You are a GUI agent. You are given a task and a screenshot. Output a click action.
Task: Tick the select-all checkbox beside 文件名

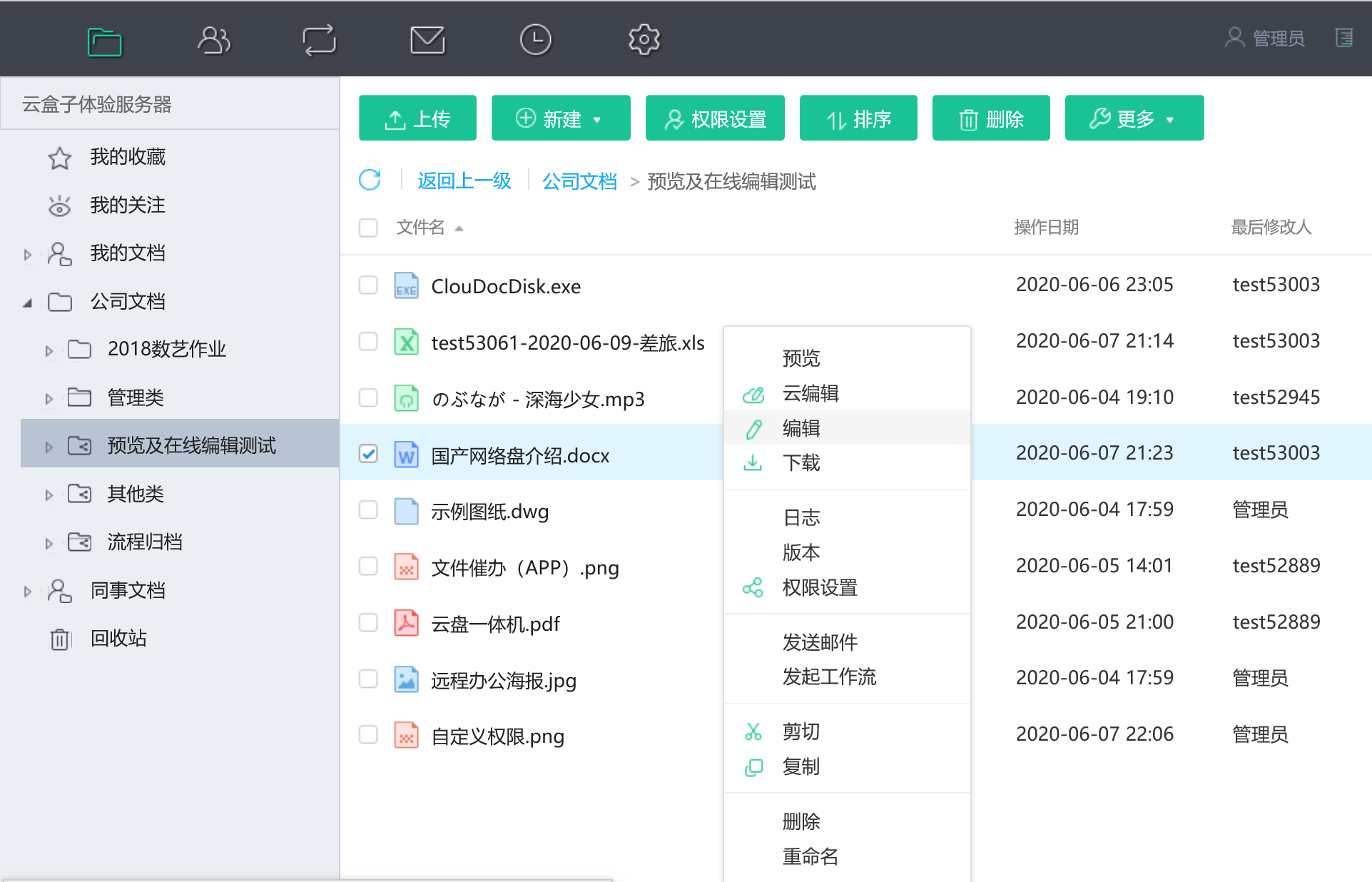(368, 228)
